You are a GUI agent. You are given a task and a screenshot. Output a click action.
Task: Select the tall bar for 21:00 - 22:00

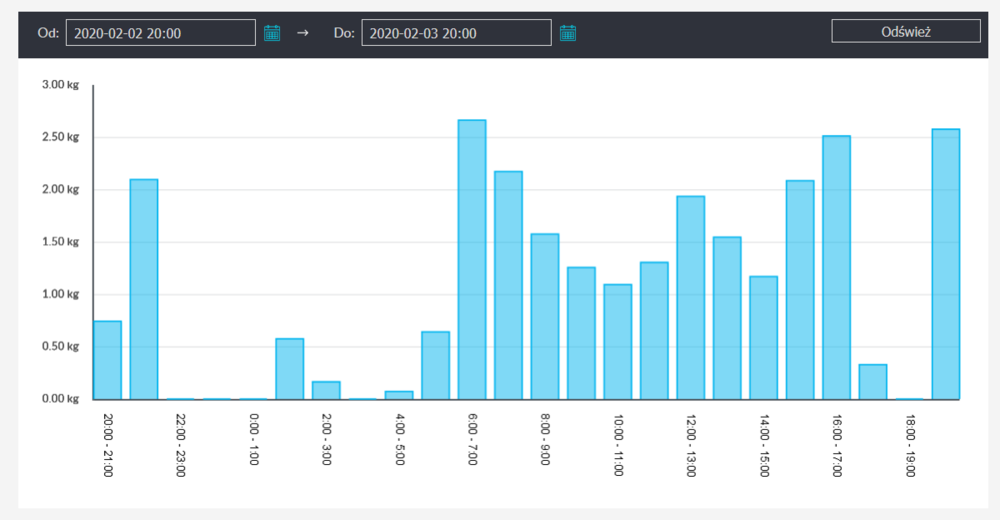click(144, 290)
